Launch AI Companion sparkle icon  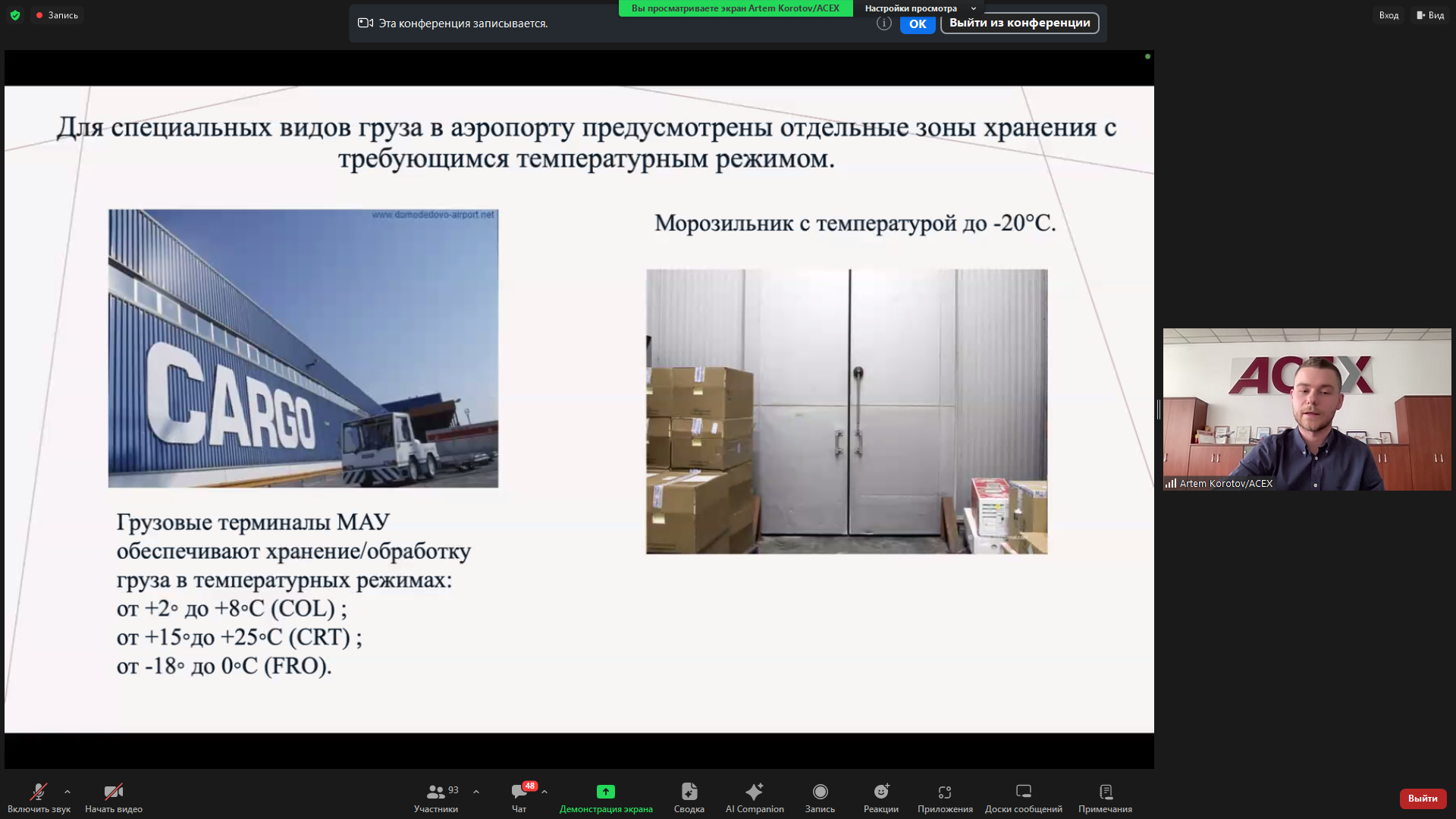click(x=754, y=792)
